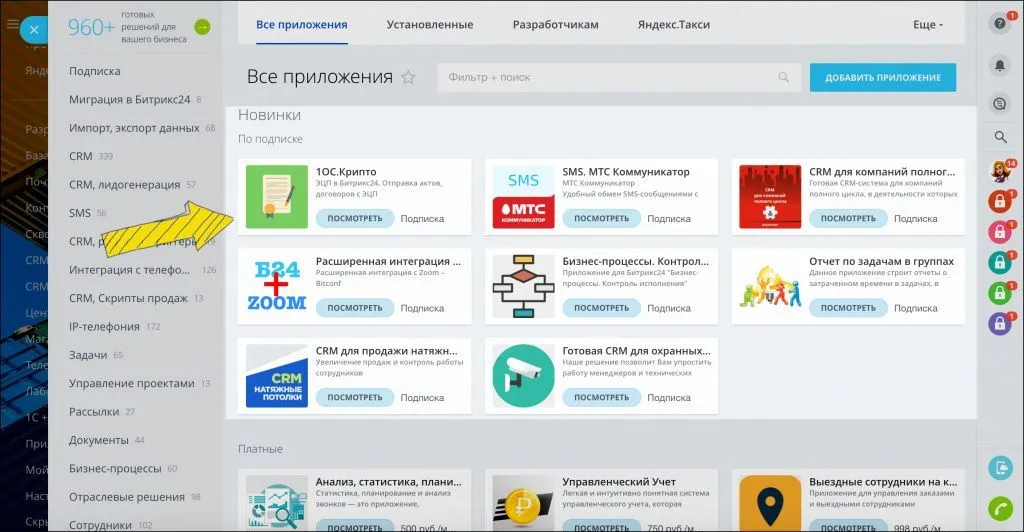Open the Разработчикам tab
1024x532 pixels.
click(x=555, y=25)
